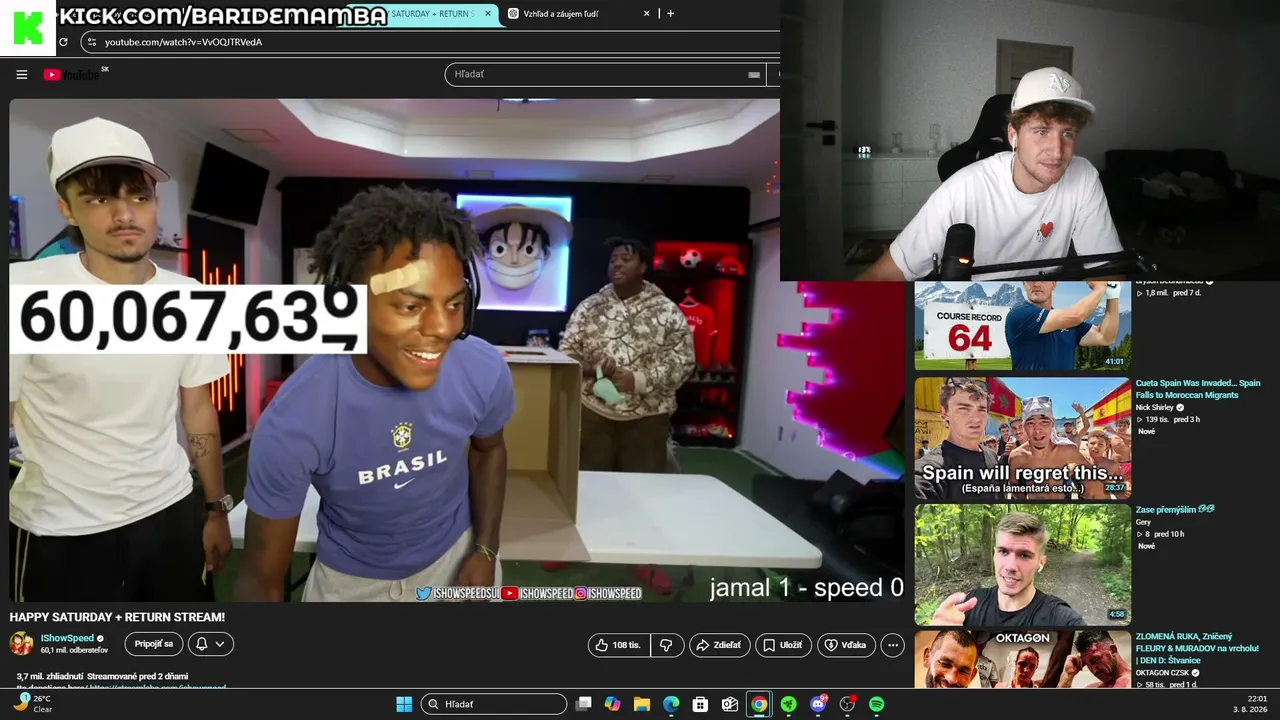1280x720 pixels.
Task: Open Microsoft Store from the taskbar
Action: pos(700,704)
